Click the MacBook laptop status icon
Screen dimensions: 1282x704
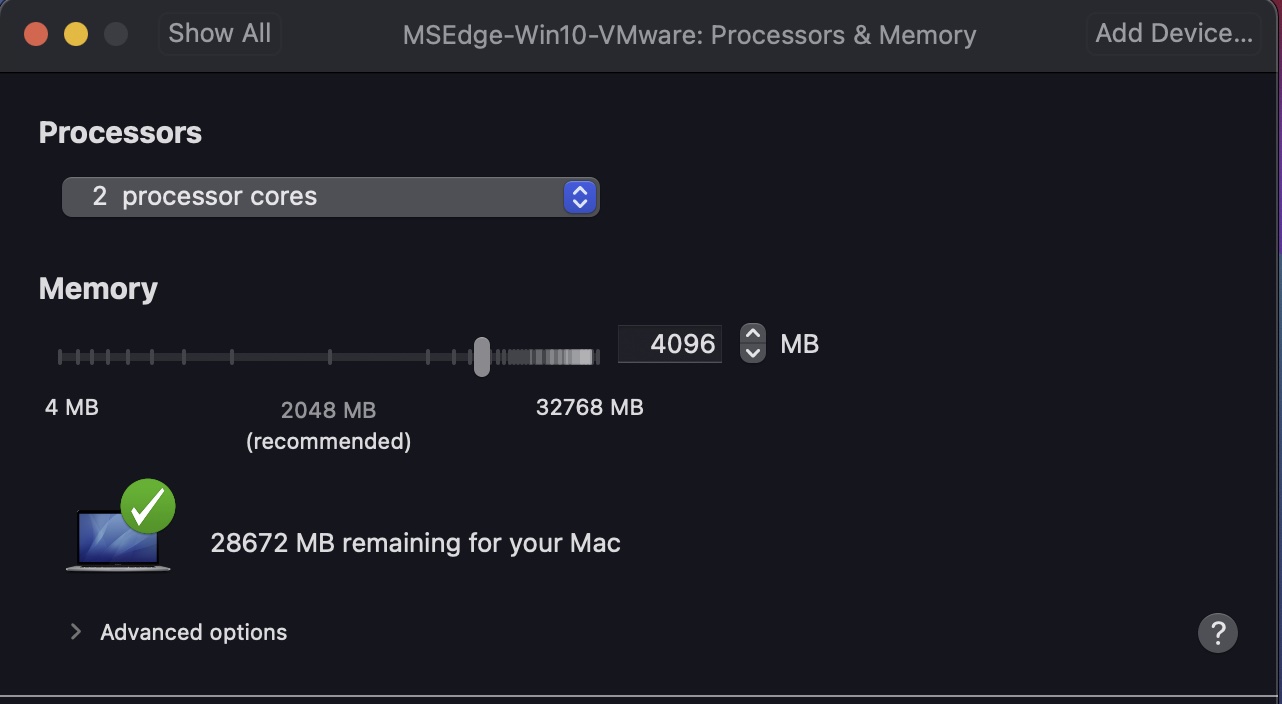coord(113,542)
